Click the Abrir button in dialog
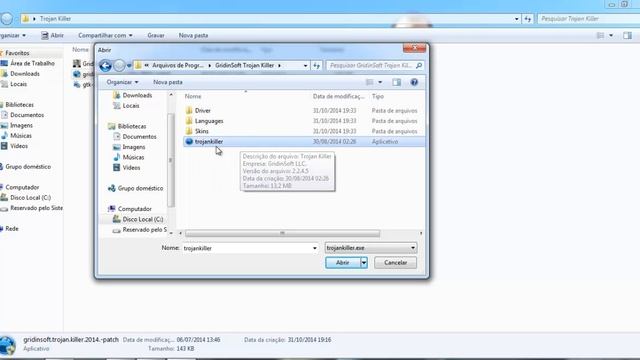This screenshot has height=360, width=640. pyautogui.click(x=342, y=262)
